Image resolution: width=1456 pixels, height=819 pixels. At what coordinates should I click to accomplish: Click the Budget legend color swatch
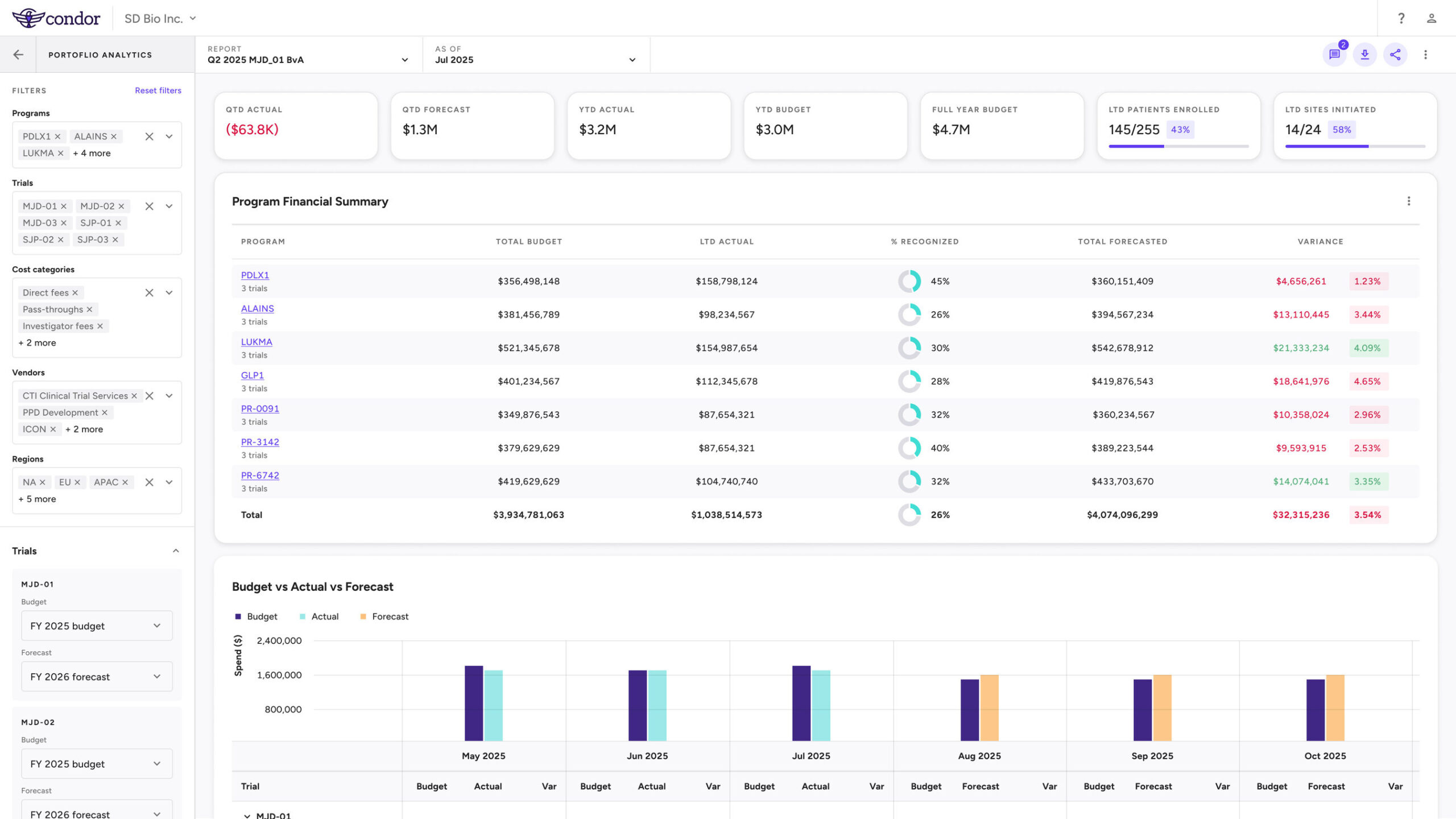tap(238, 617)
